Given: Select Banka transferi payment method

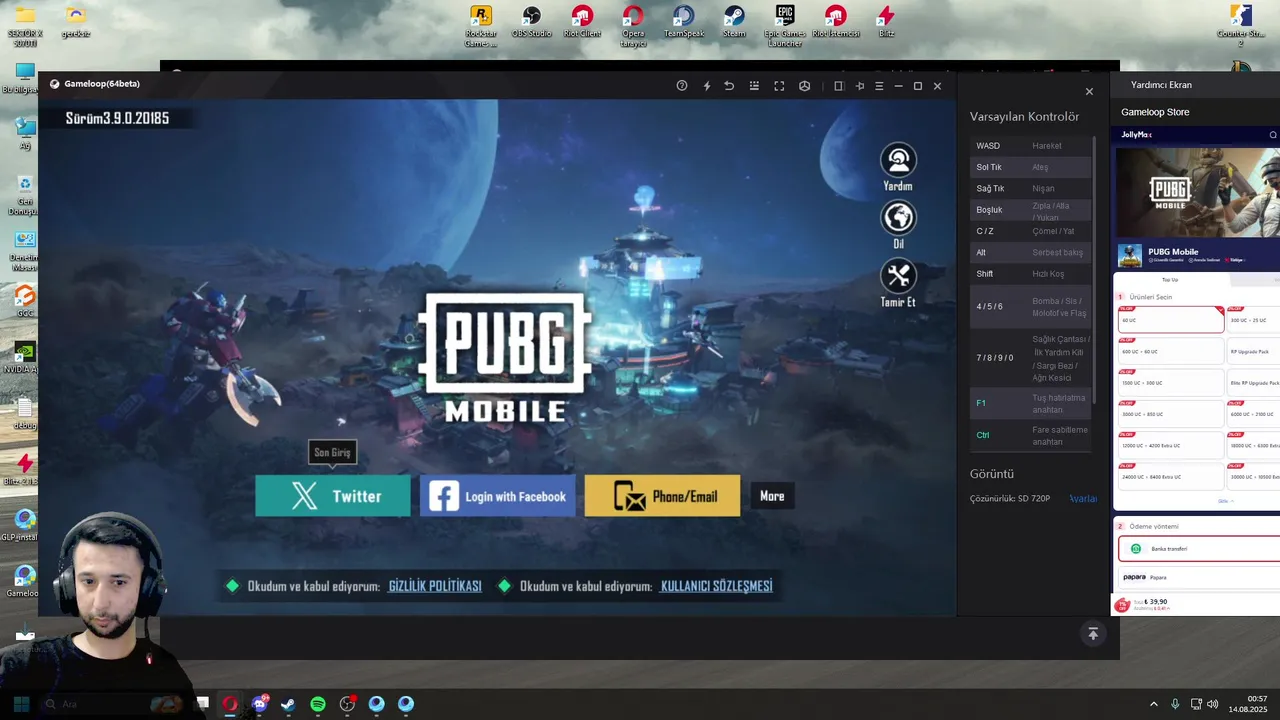Looking at the screenshot, I should point(1199,548).
